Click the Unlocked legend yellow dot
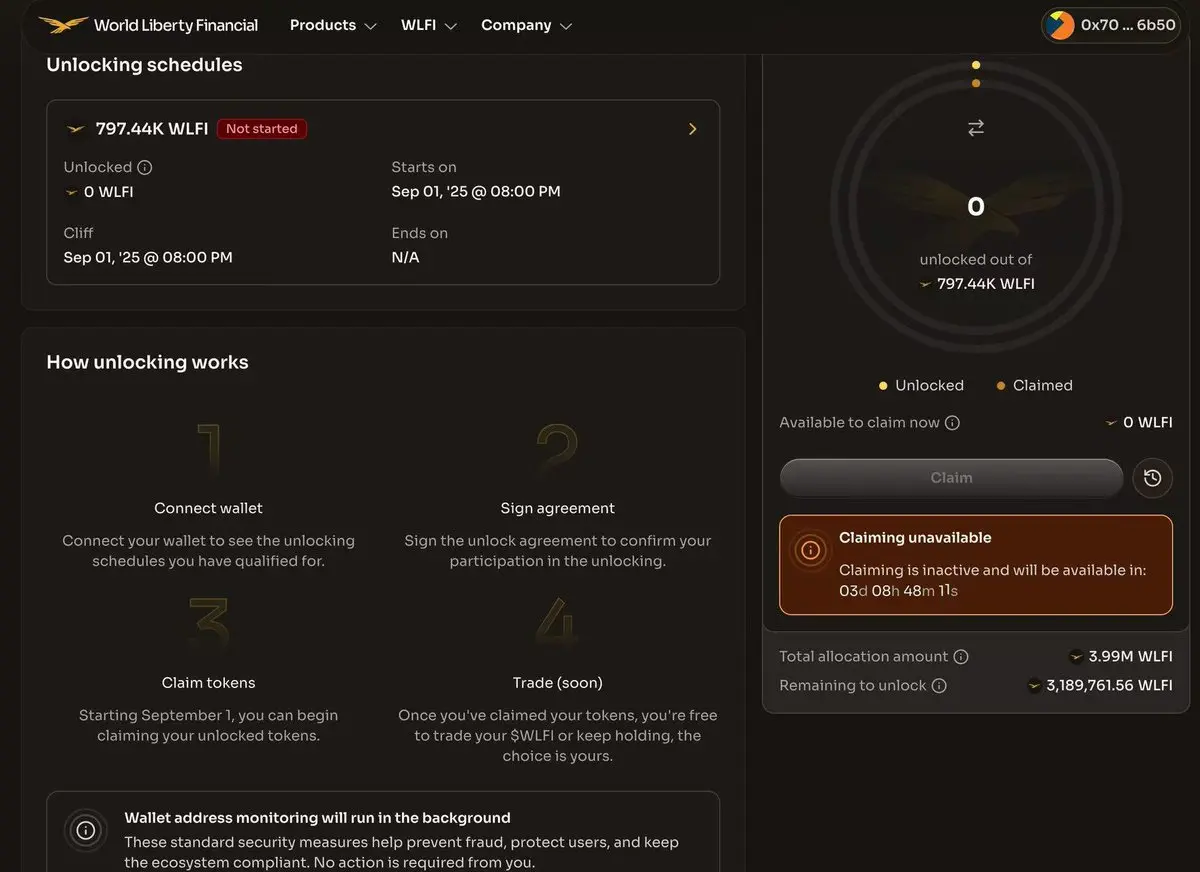 [883, 386]
